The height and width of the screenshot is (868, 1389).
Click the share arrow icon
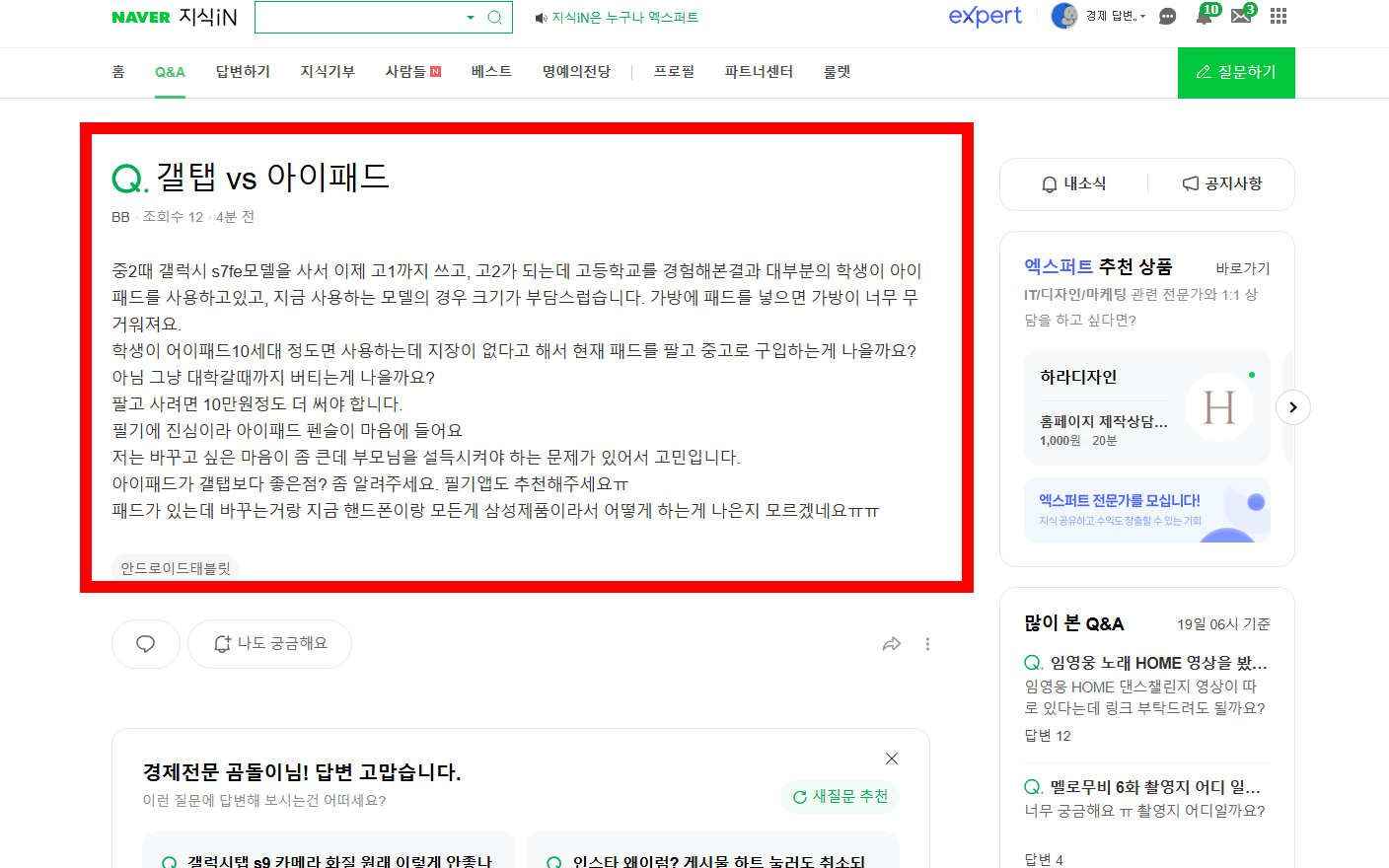pos(892,644)
